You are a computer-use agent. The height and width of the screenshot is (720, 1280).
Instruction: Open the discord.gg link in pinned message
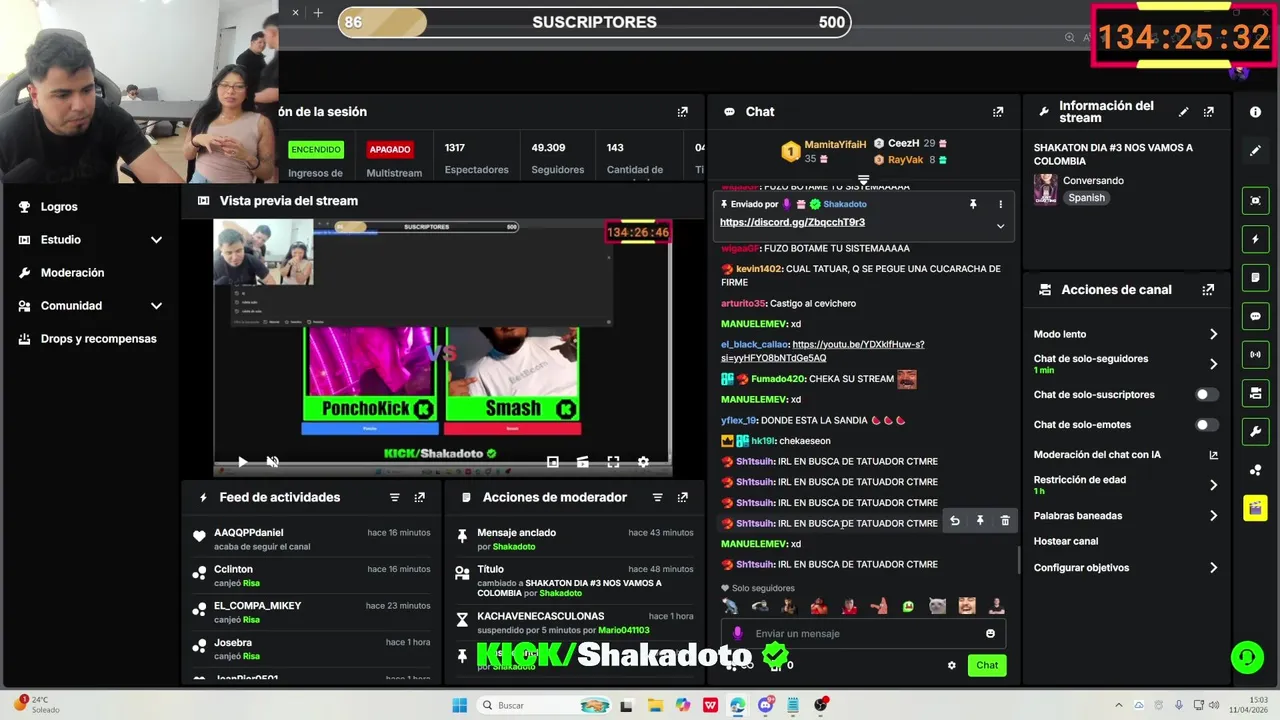coord(792,222)
